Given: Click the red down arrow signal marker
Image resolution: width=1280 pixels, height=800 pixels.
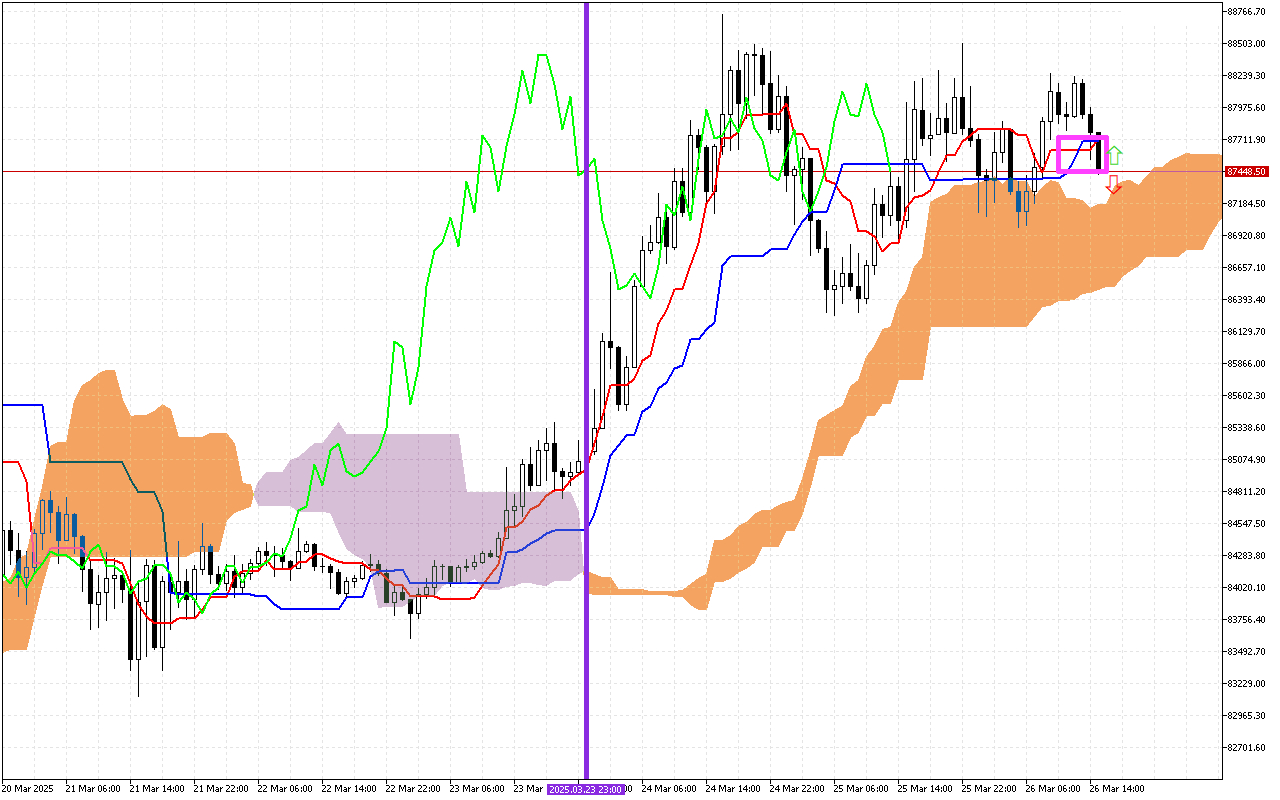Looking at the screenshot, I should tap(1113, 184).
